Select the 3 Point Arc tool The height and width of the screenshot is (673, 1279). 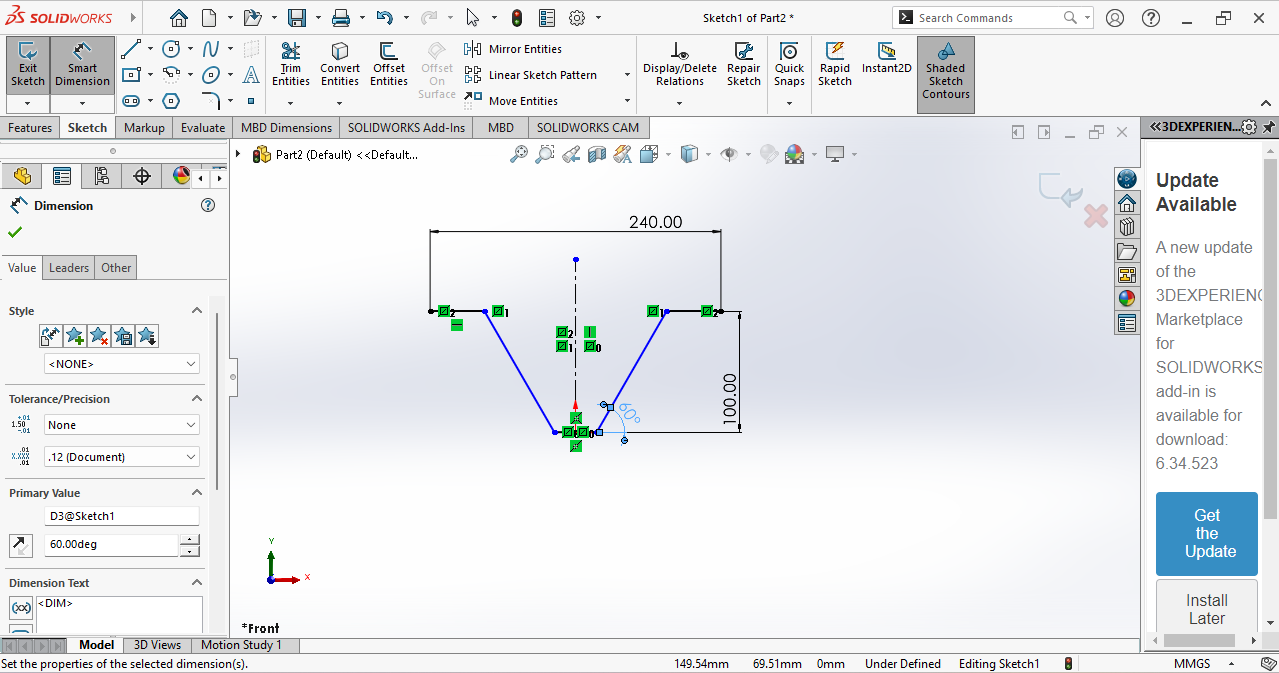171,74
